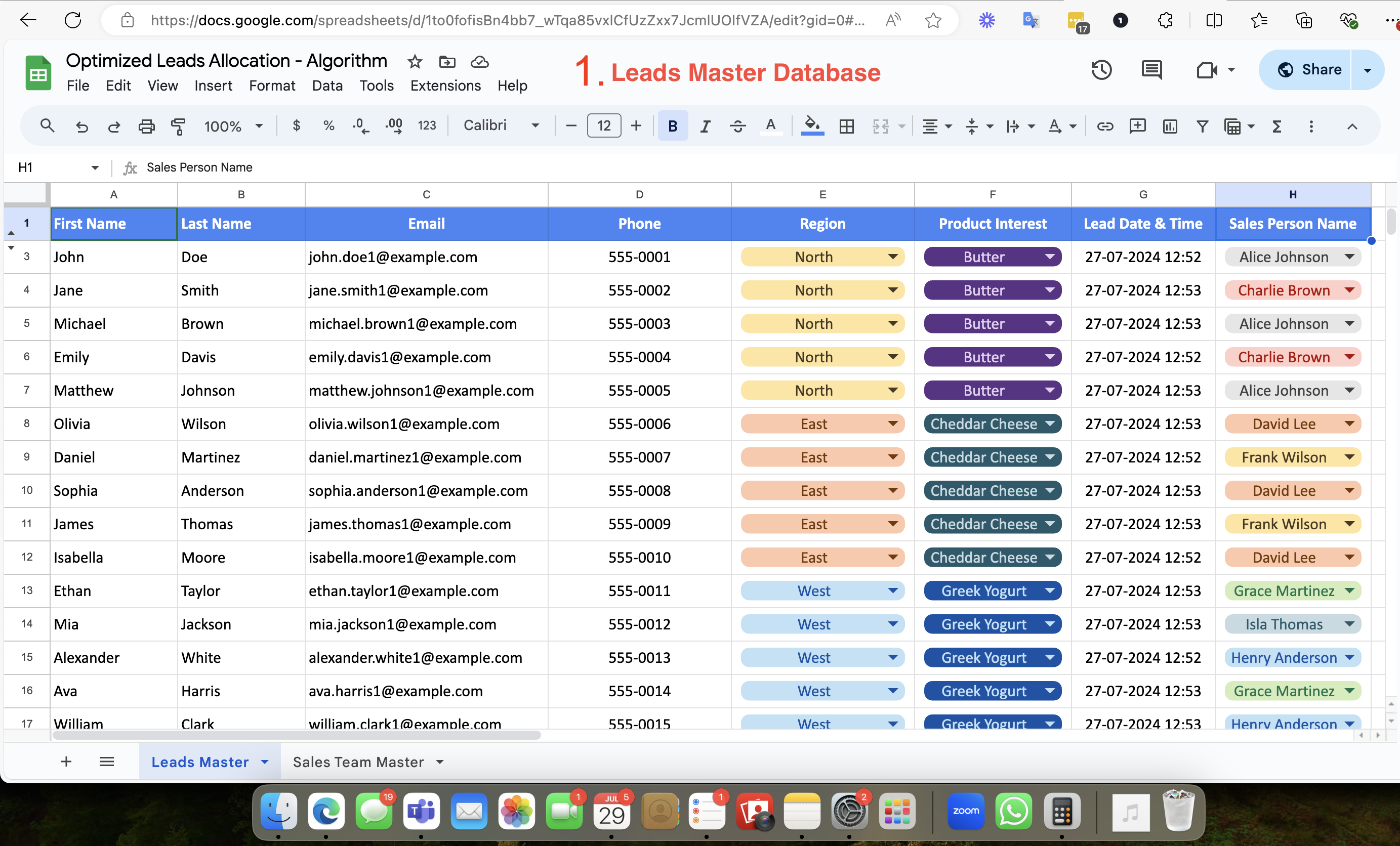The image size is (1400, 846).
Task: Increase font size plus button
Action: 636,125
